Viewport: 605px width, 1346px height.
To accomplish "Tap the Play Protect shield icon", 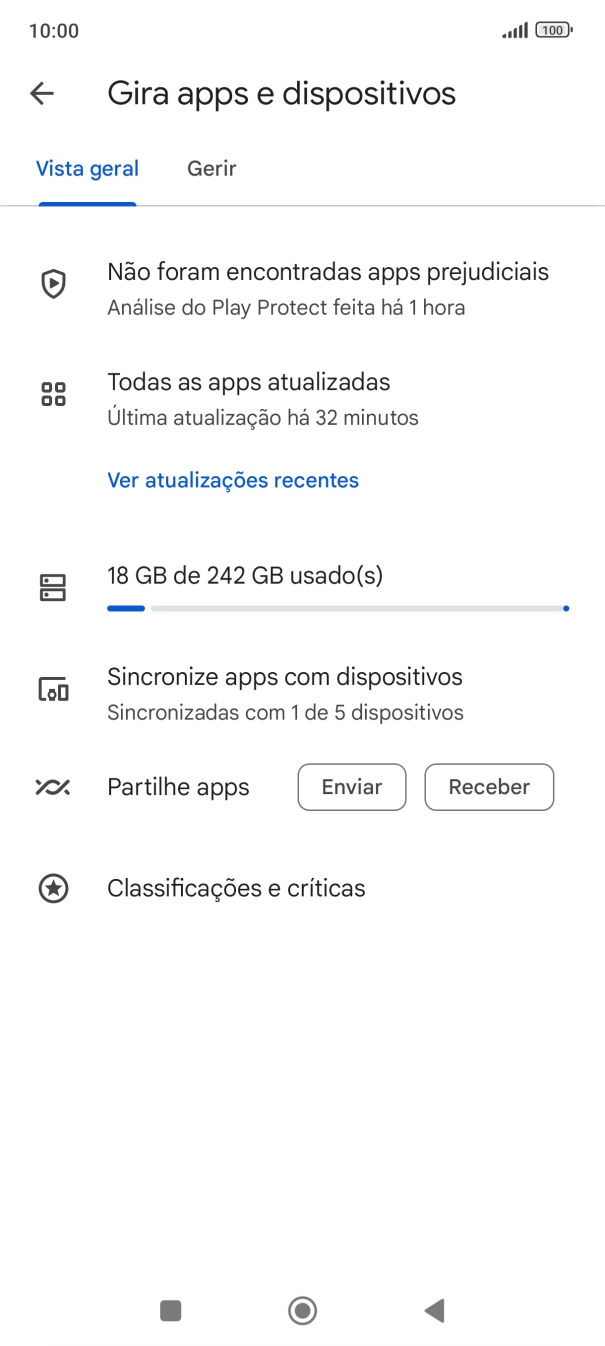I will click(52, 285).
